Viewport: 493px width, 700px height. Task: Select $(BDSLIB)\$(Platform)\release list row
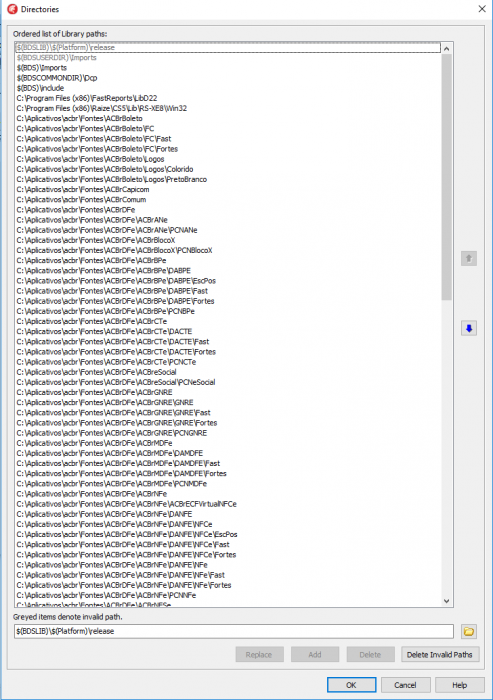pyautogui.click(x=228, y=47)
